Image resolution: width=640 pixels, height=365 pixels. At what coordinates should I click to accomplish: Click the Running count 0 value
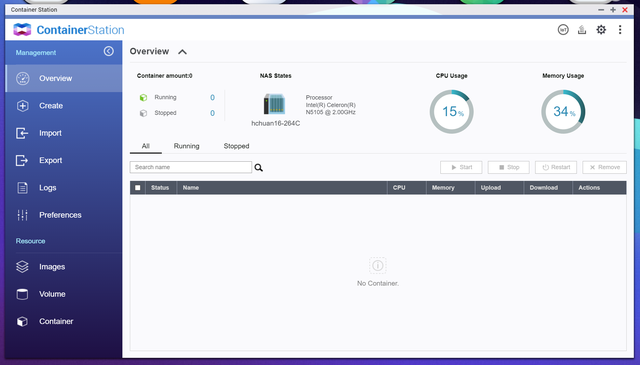coord(212,98)
